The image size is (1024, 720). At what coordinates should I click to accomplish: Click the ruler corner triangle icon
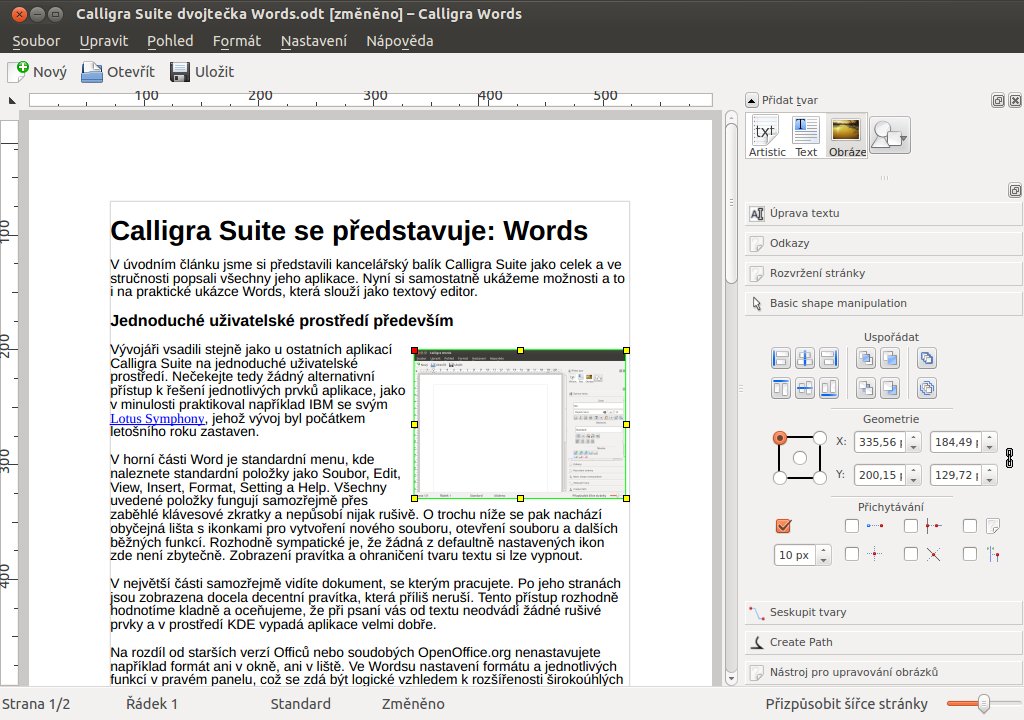point(12,101)
